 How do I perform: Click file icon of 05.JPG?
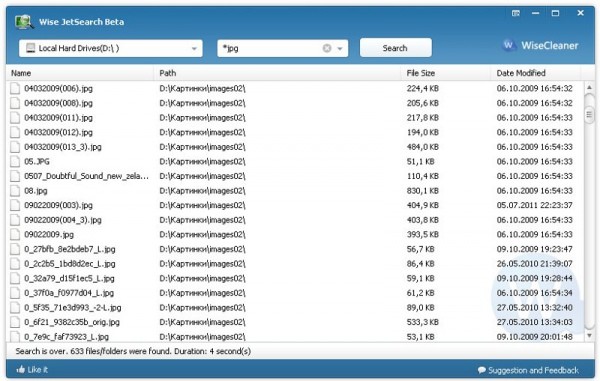15,161
